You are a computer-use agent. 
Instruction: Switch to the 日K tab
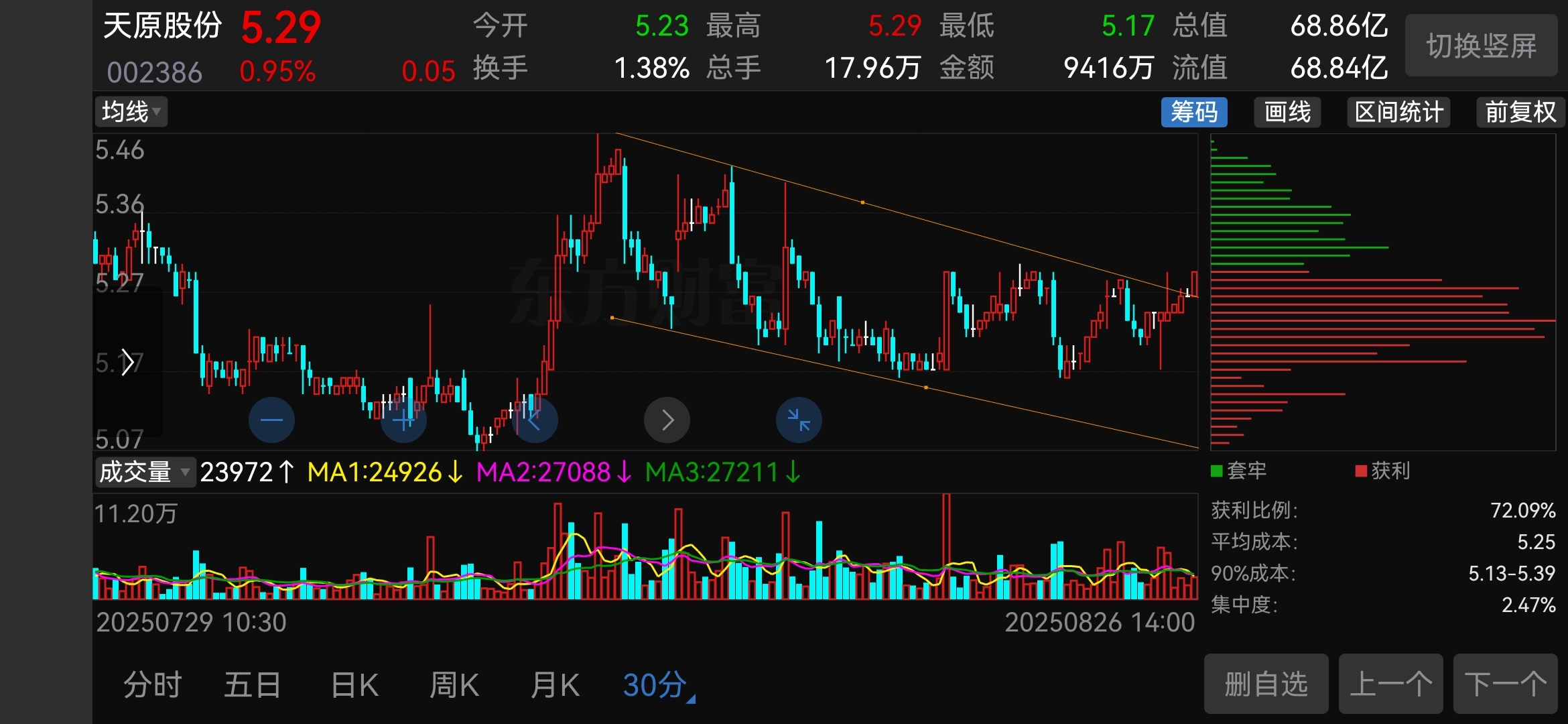click(354, 685)
